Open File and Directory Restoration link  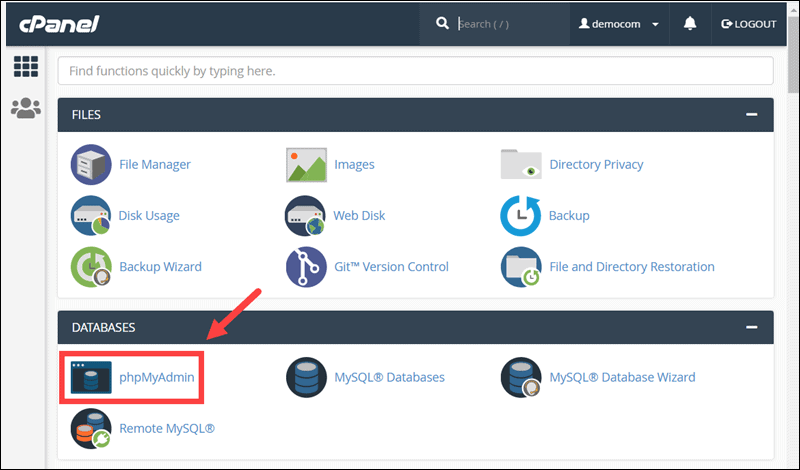[632, 266]
